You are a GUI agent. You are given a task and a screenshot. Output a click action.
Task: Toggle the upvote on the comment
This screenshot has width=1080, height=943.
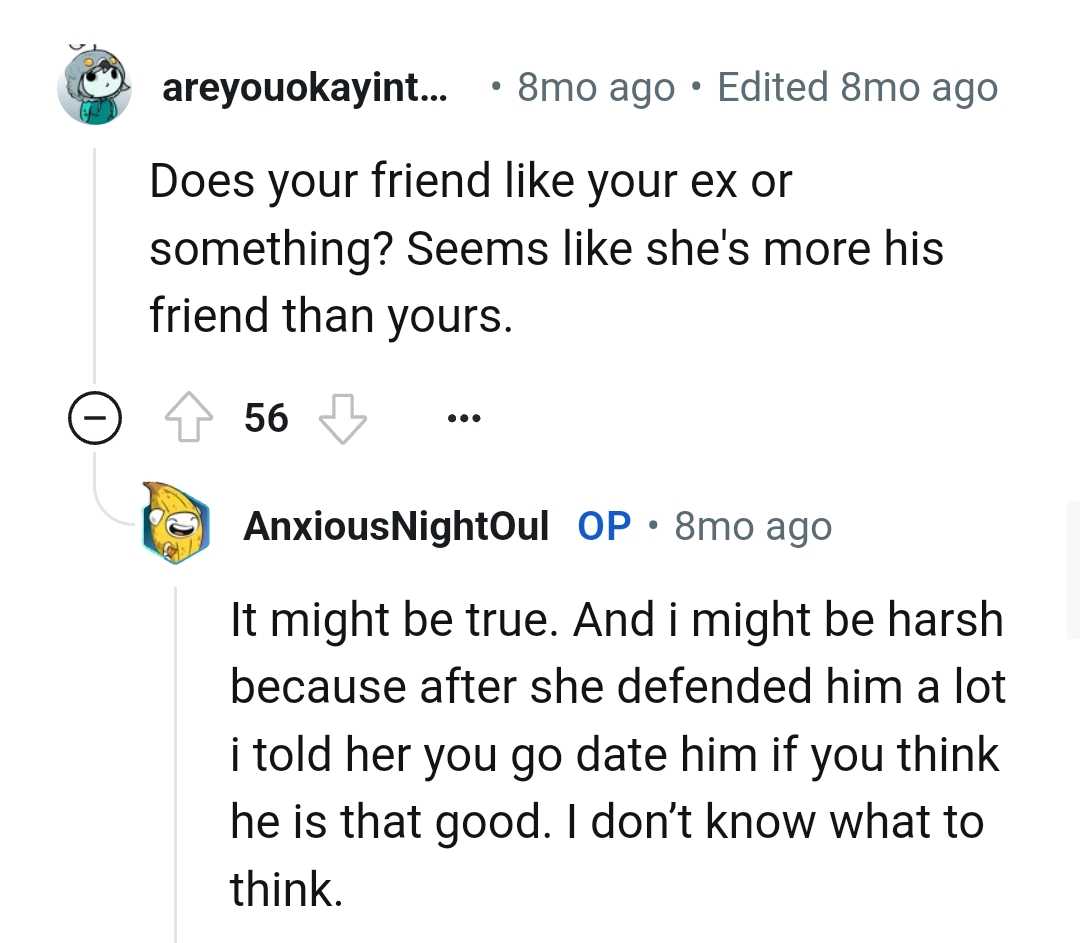click(189, 417)
